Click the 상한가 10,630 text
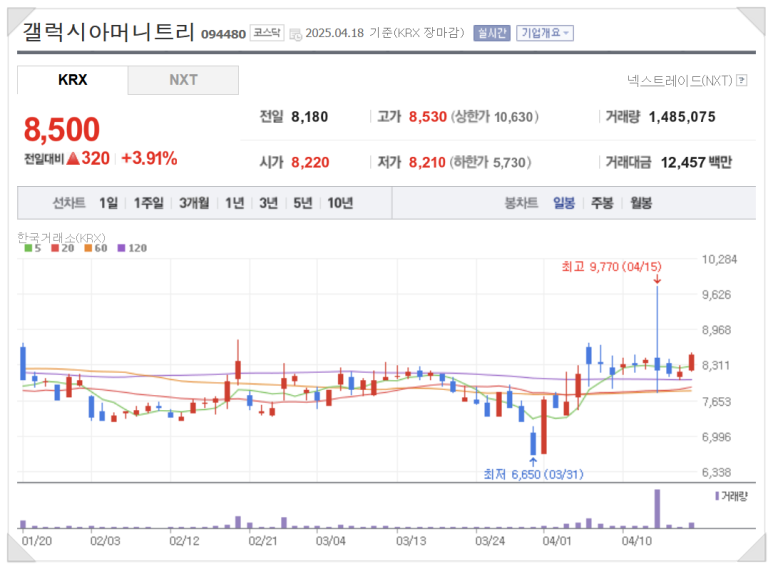The height and width of the screenshot is (569, 773). pyautogui.click(x=494, y=117)
